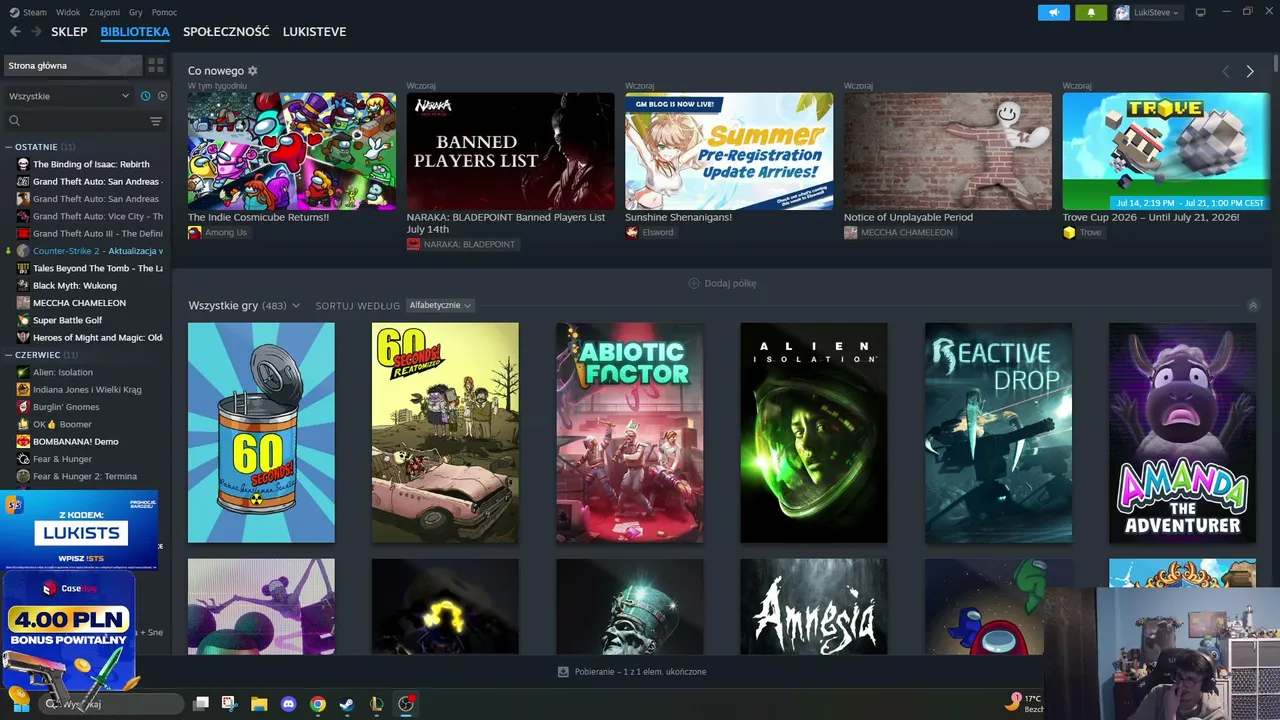Open Google Chrome from the taskbar

pos(318,704)
